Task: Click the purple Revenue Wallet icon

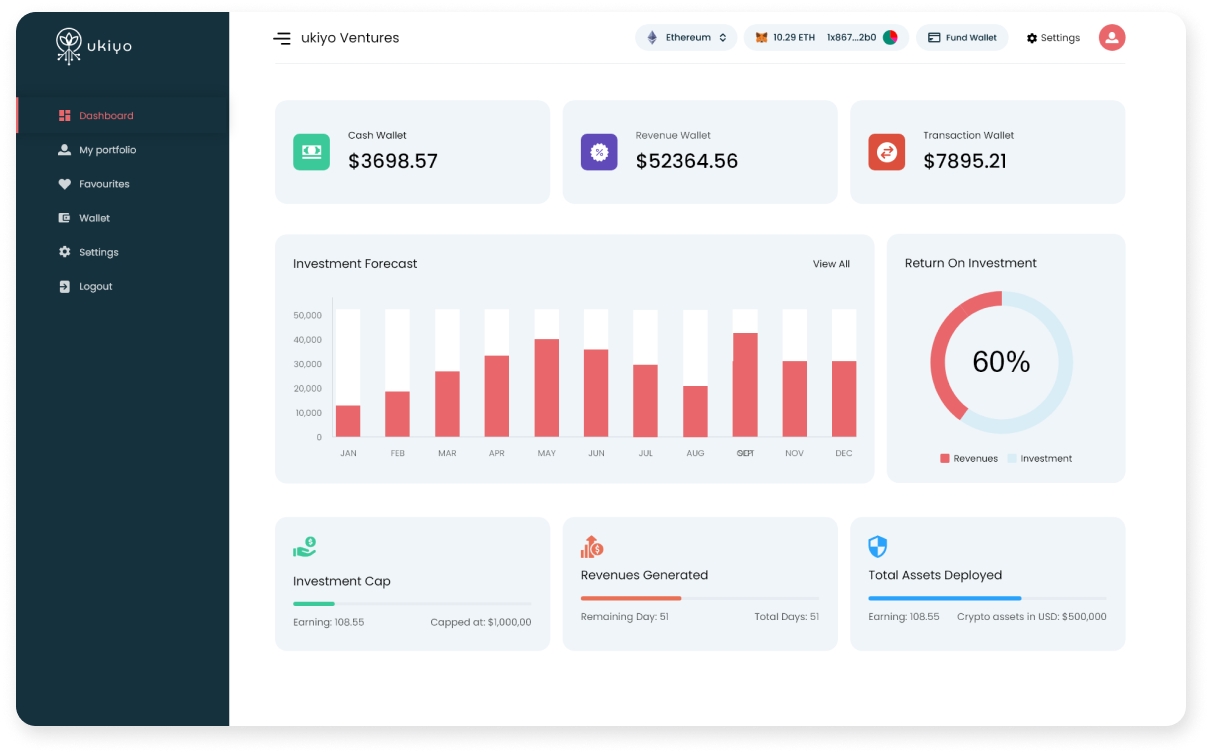Action: pyautogui.click(x=599, y=152)
